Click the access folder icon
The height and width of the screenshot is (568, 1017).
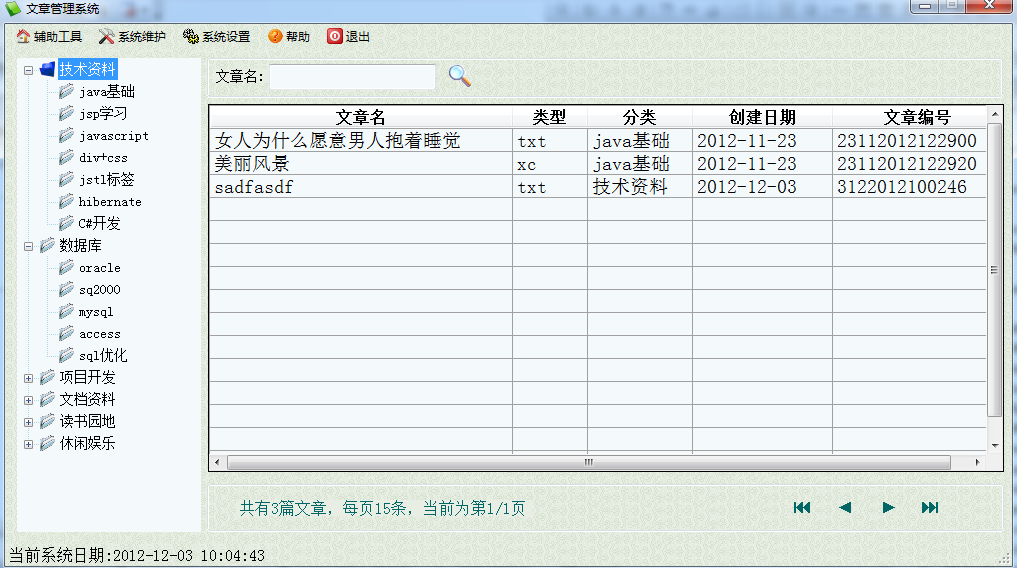click(x=66, y=333)
